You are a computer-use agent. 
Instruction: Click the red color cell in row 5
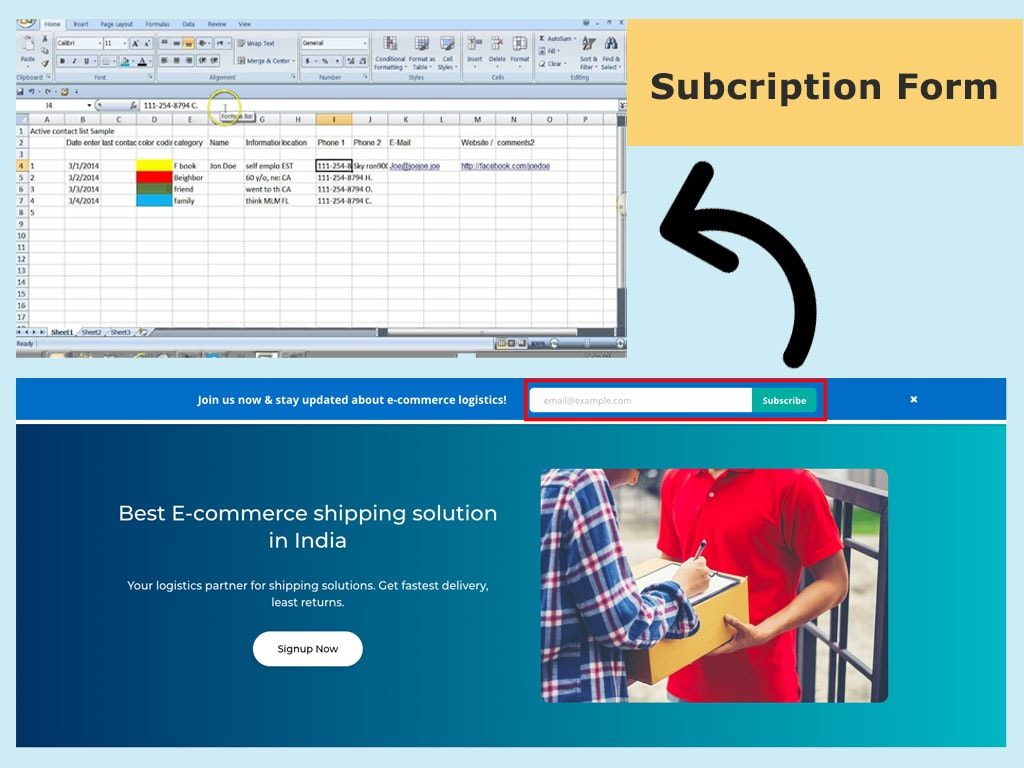point(154,178)
